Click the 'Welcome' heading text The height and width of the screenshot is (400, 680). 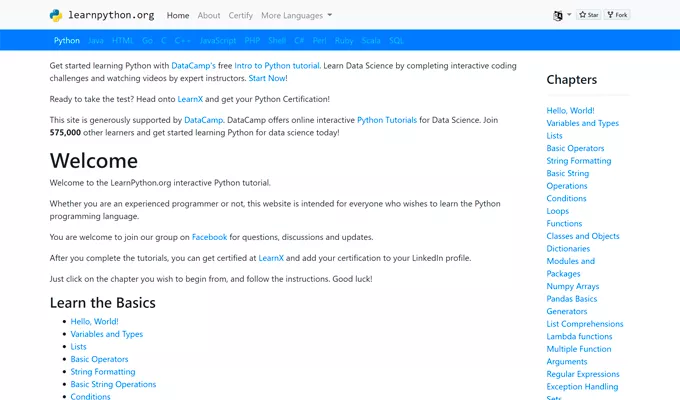(94, 161)
